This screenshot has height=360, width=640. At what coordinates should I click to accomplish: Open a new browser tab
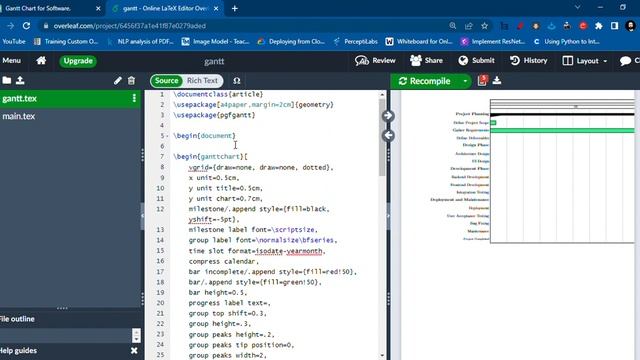(235, 8)
